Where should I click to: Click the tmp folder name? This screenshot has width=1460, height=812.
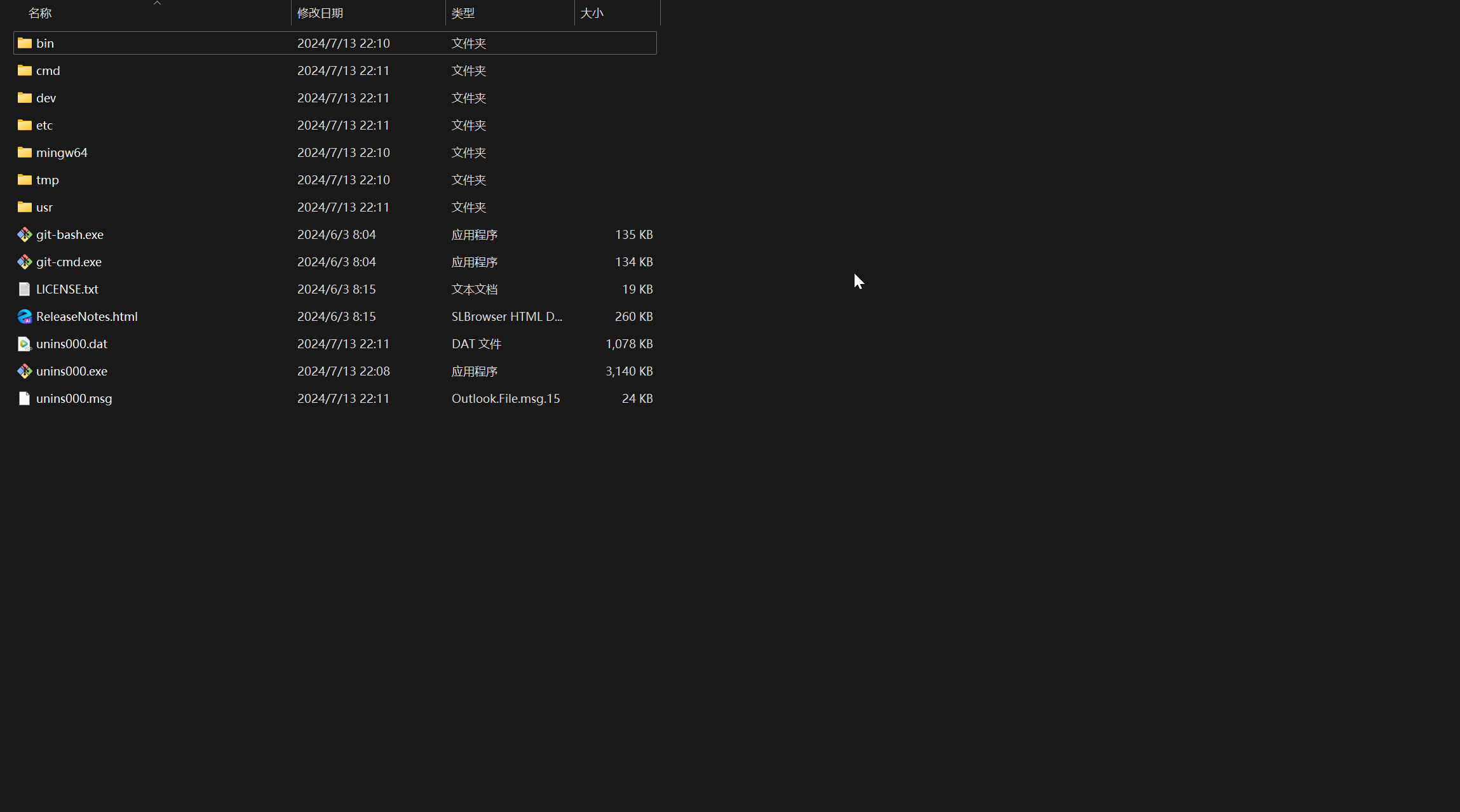(x=48, y=180)
